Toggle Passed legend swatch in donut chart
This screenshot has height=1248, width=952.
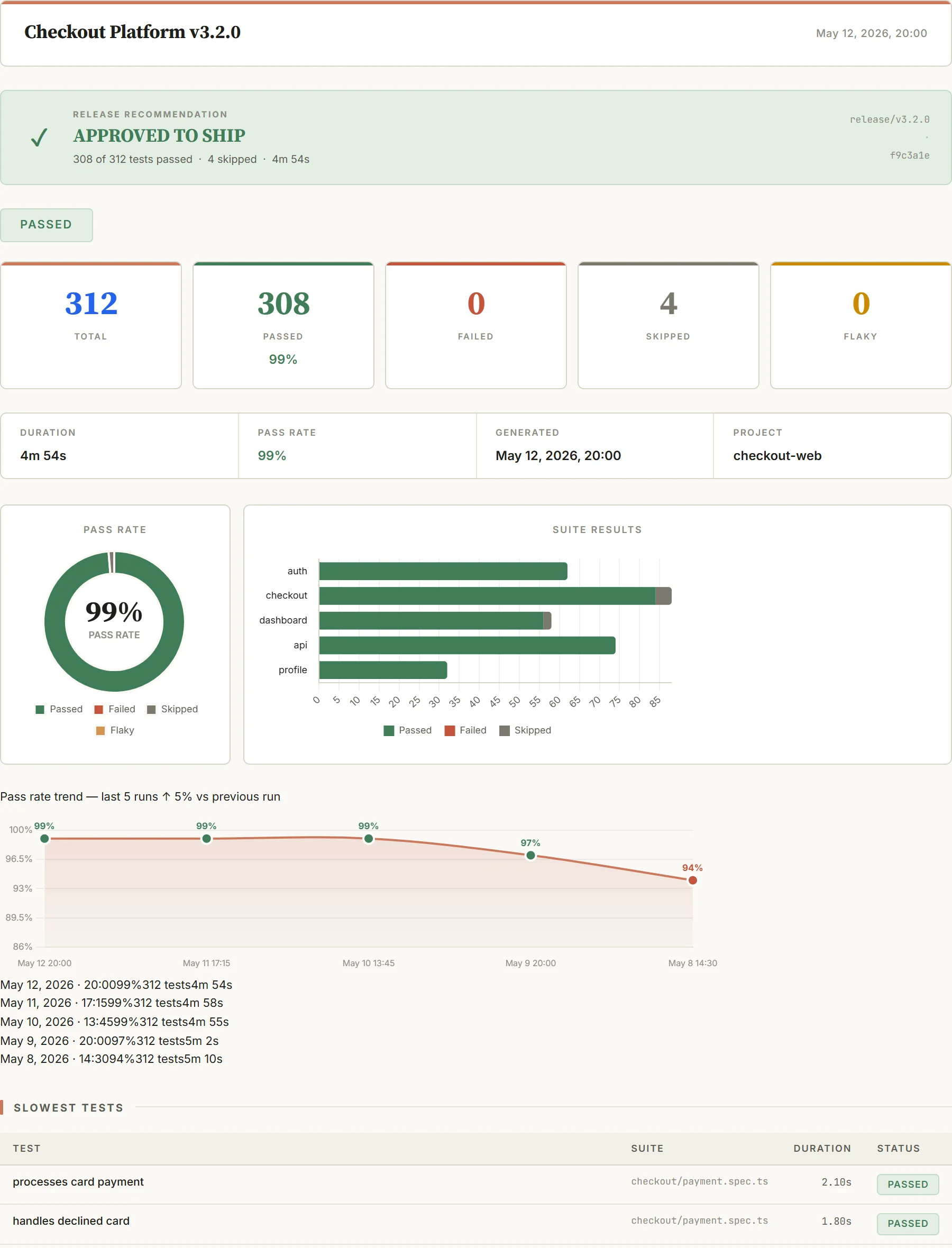(x=40, y=709)
